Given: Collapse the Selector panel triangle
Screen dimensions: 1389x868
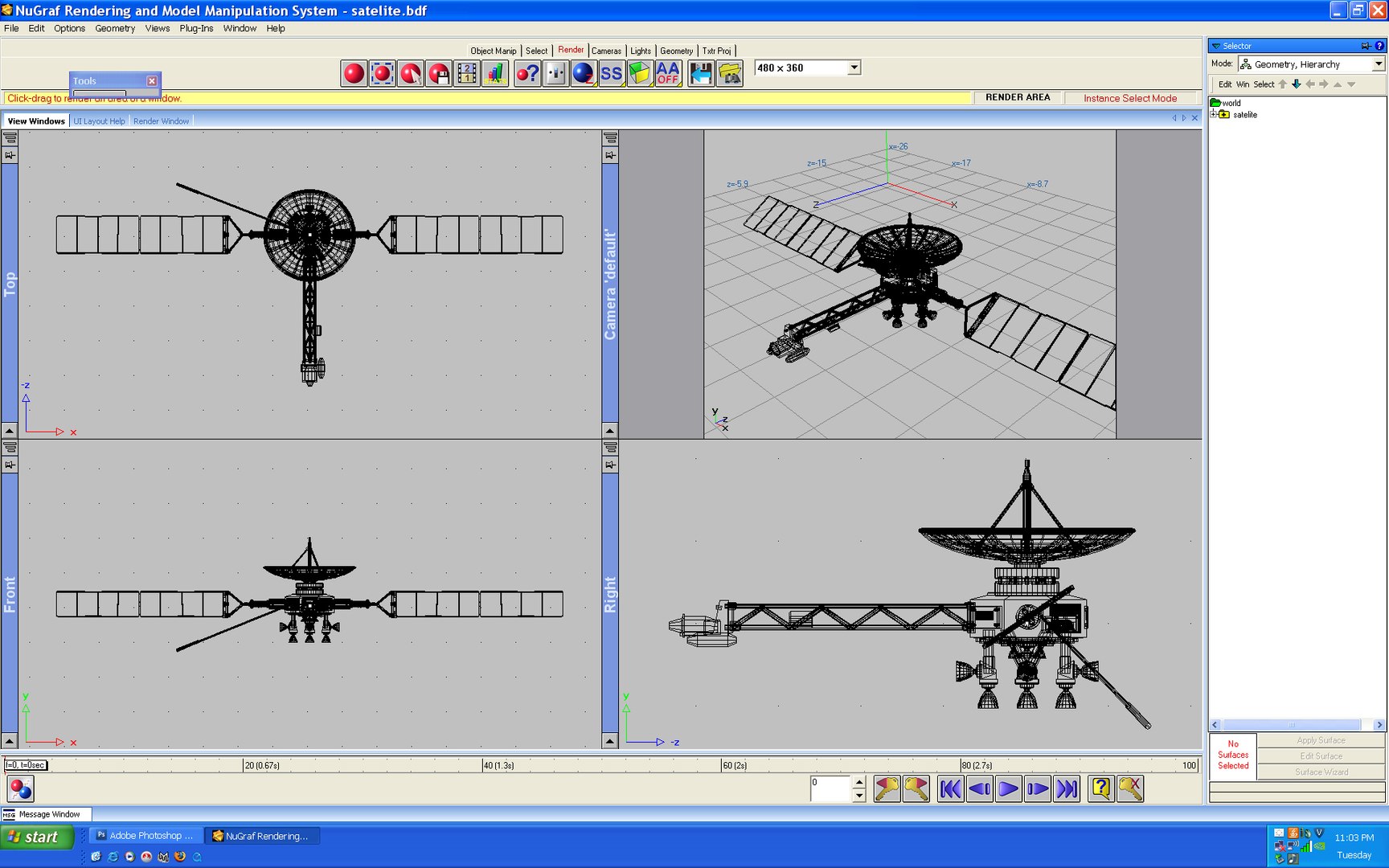Looking at the screenshot, I should point(1216,46).
